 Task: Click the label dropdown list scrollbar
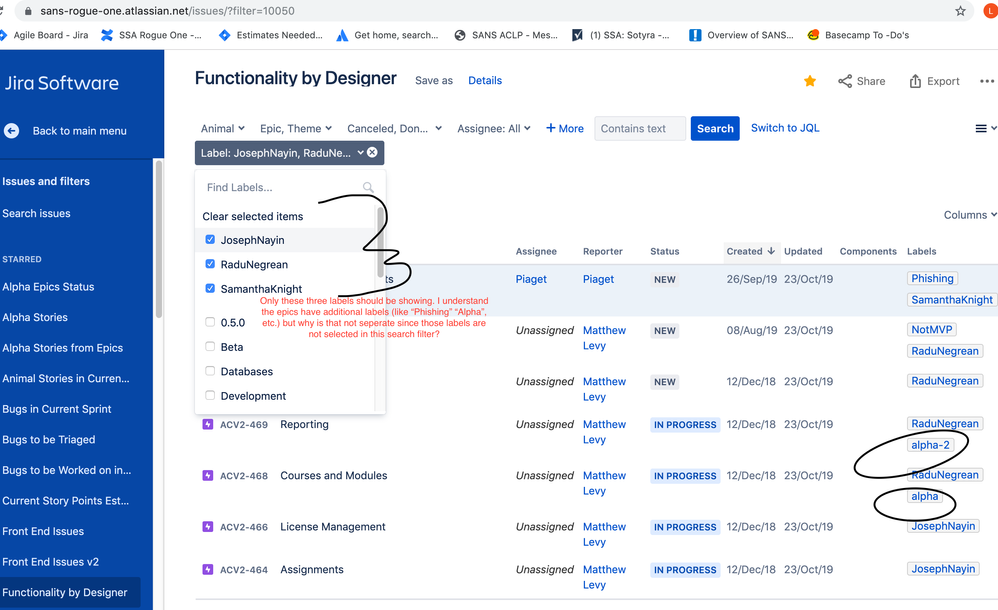(381, 242)
